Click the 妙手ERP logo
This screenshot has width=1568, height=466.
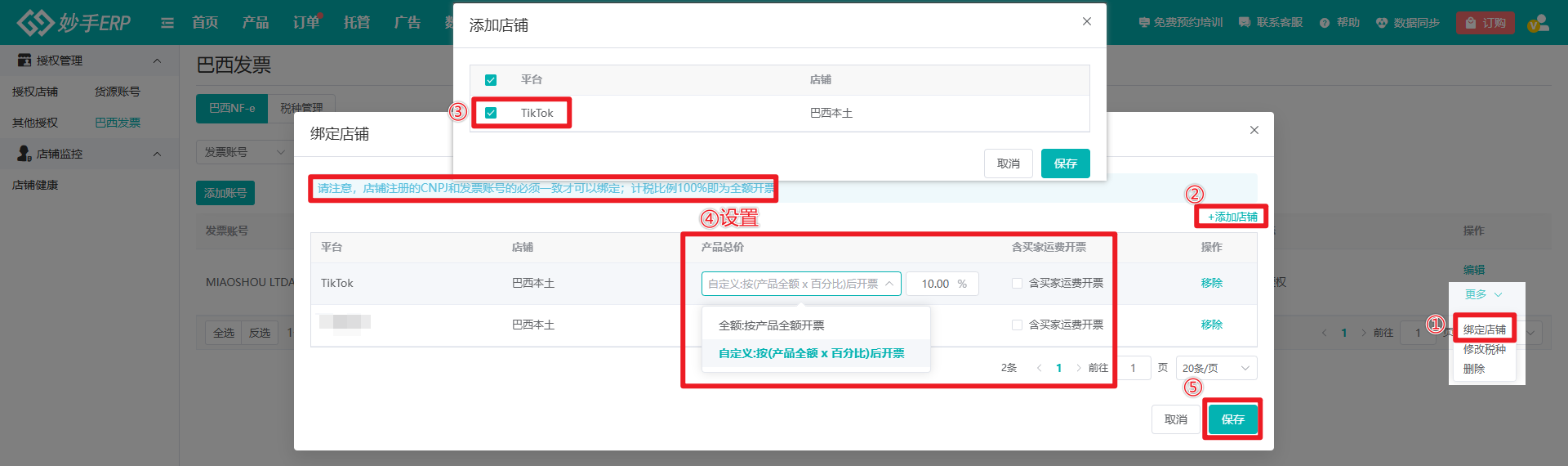point(73,22)
